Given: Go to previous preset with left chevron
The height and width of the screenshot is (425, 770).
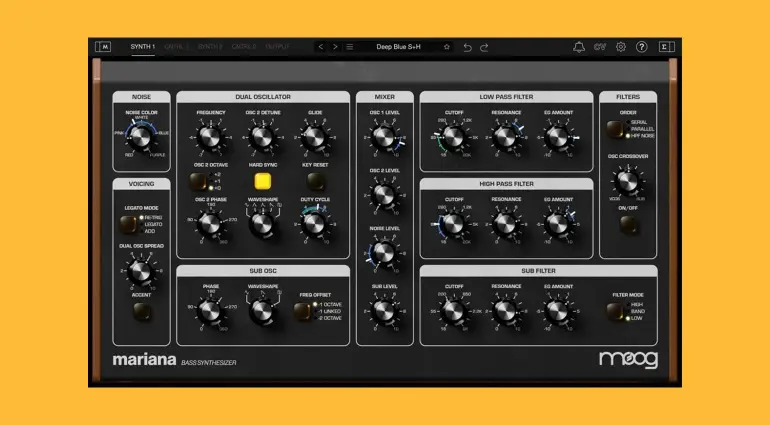Looking at the screenshot, I should [321, 47].
